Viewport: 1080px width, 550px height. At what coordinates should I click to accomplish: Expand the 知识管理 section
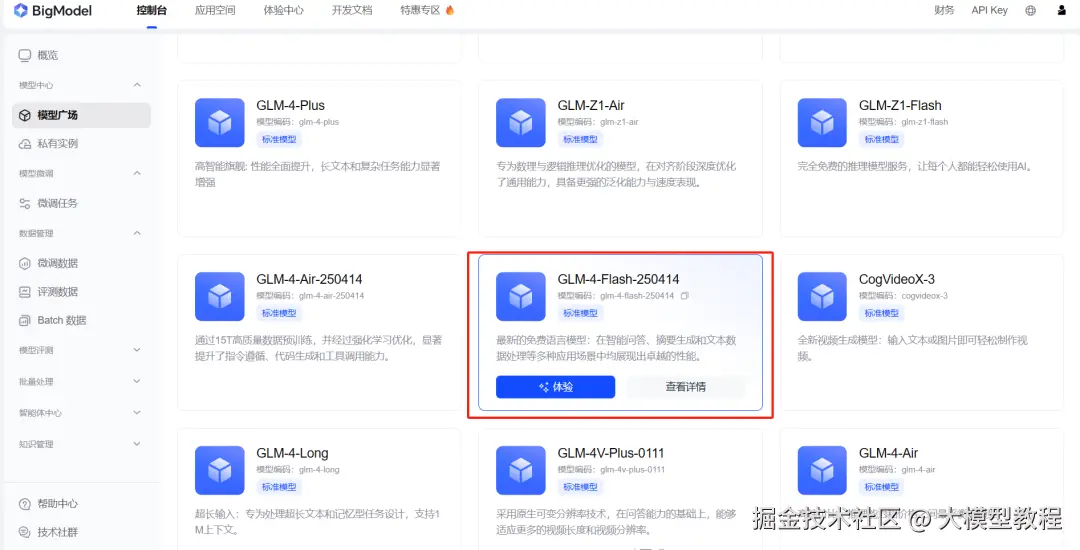(137, 444)
